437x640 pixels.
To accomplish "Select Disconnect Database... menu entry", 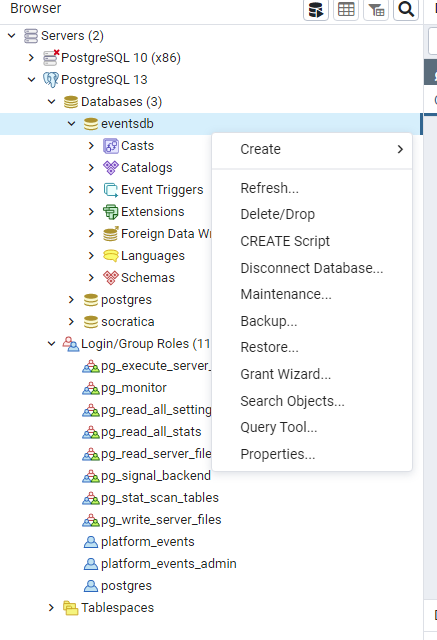I will [312, 268].
